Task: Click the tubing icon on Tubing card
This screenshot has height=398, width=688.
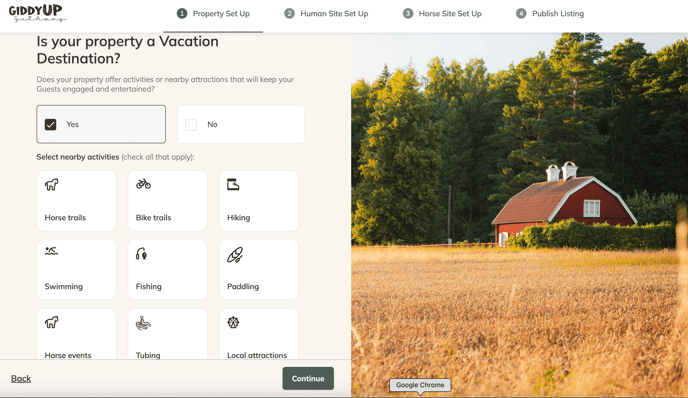Action: pos(143,323)
